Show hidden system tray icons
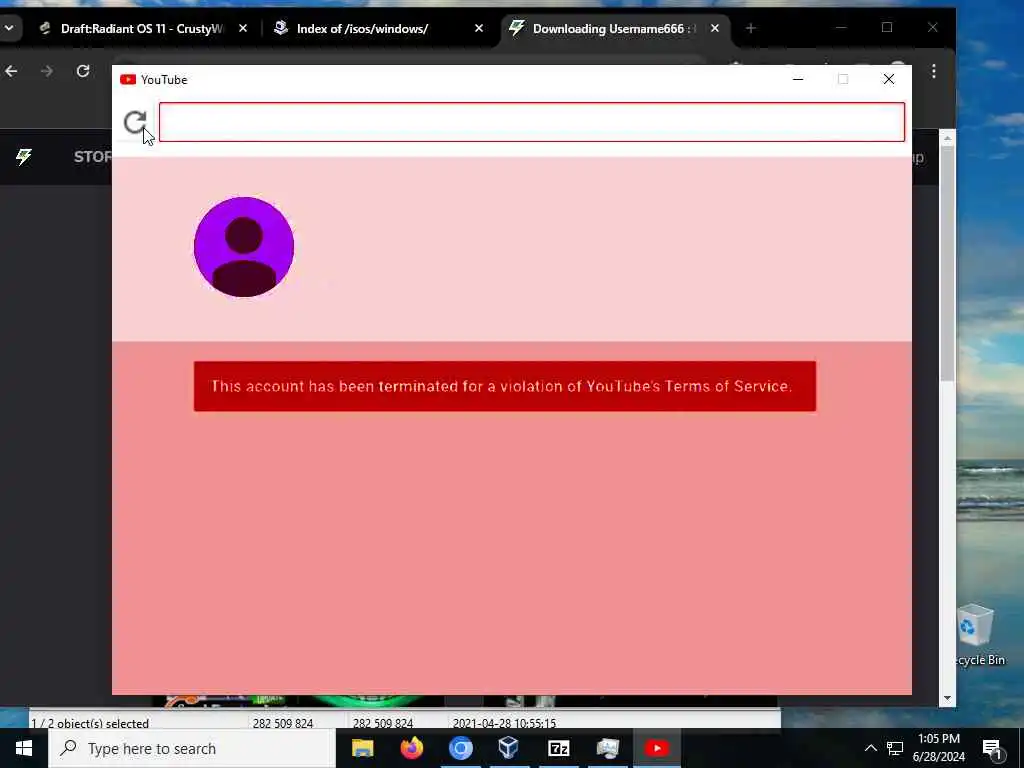This screenshot has width=1024, height=768. pyautogui.click(x=871, y=748)
